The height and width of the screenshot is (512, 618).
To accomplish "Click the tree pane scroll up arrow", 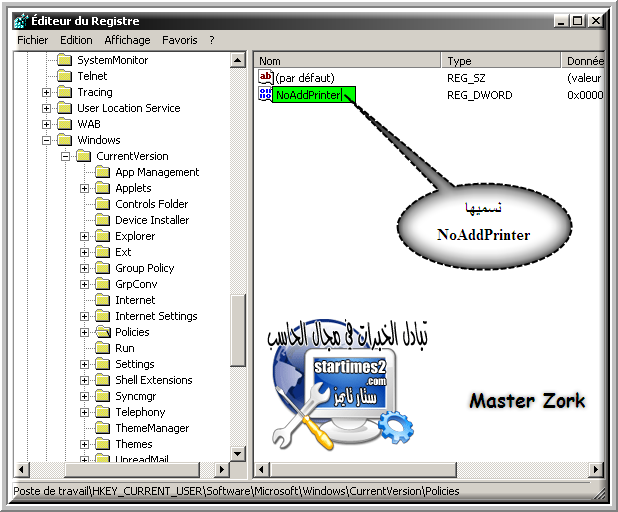I will pos(238,60).
